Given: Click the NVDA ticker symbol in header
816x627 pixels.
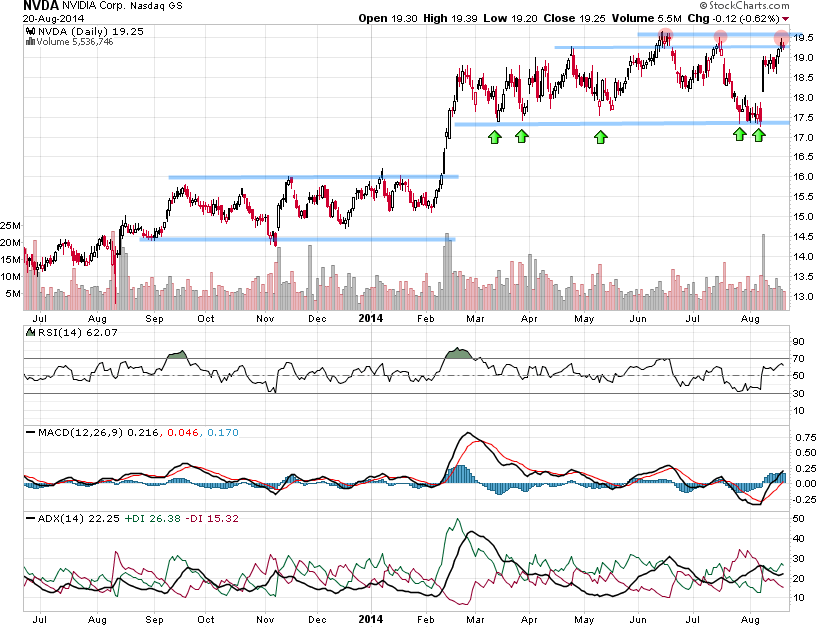Looking at the screenshot, I should click(x=41, y=6).
